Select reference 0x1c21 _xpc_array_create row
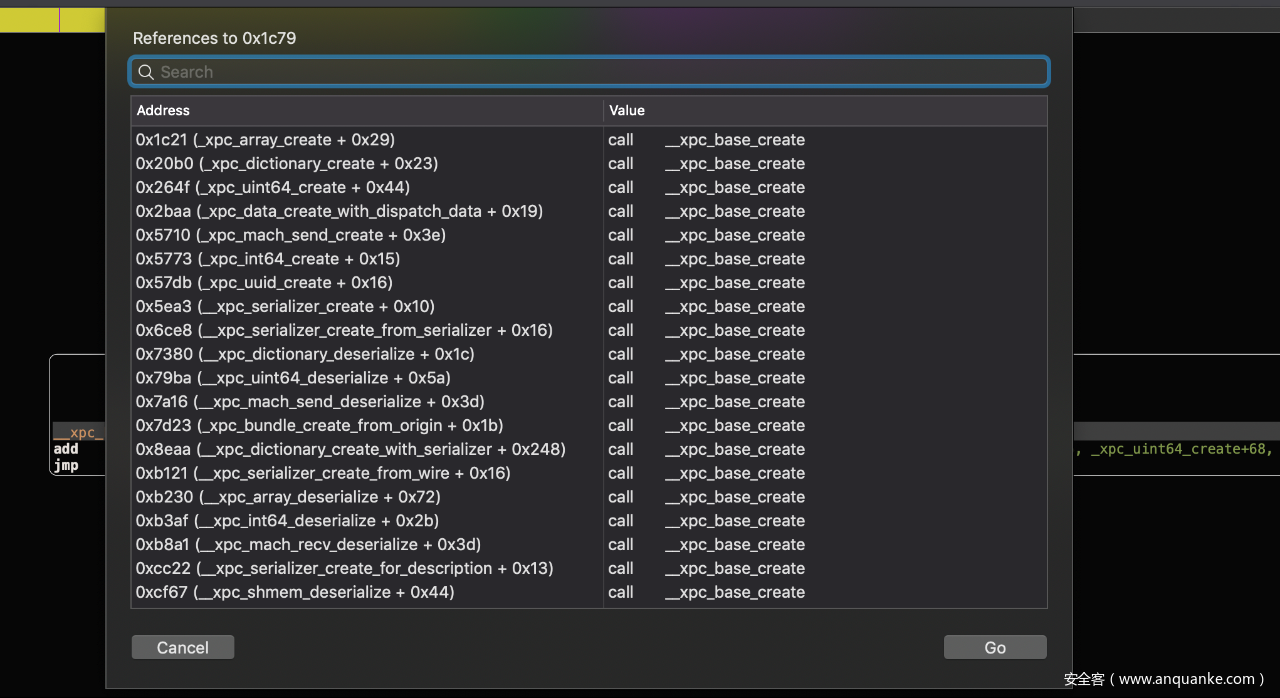 tap(265, 140)
